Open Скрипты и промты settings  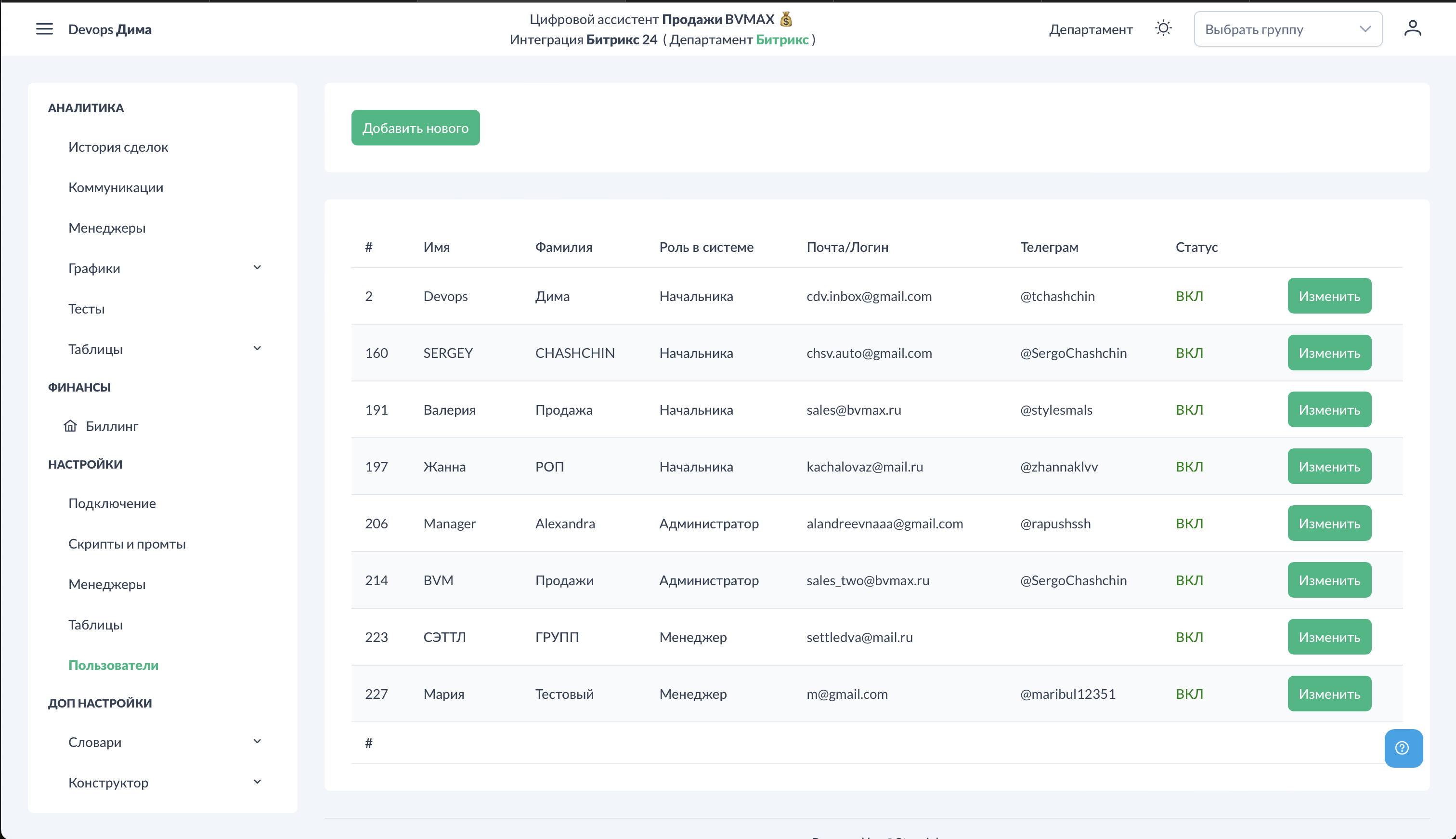(127, 544)
